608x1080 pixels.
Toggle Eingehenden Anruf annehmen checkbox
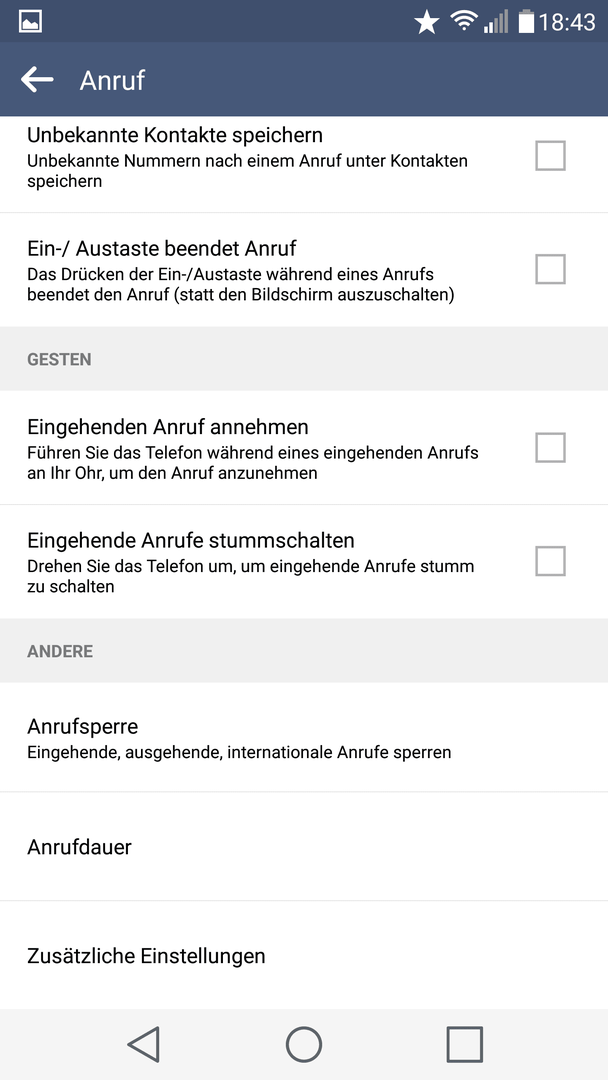(550, 448)
